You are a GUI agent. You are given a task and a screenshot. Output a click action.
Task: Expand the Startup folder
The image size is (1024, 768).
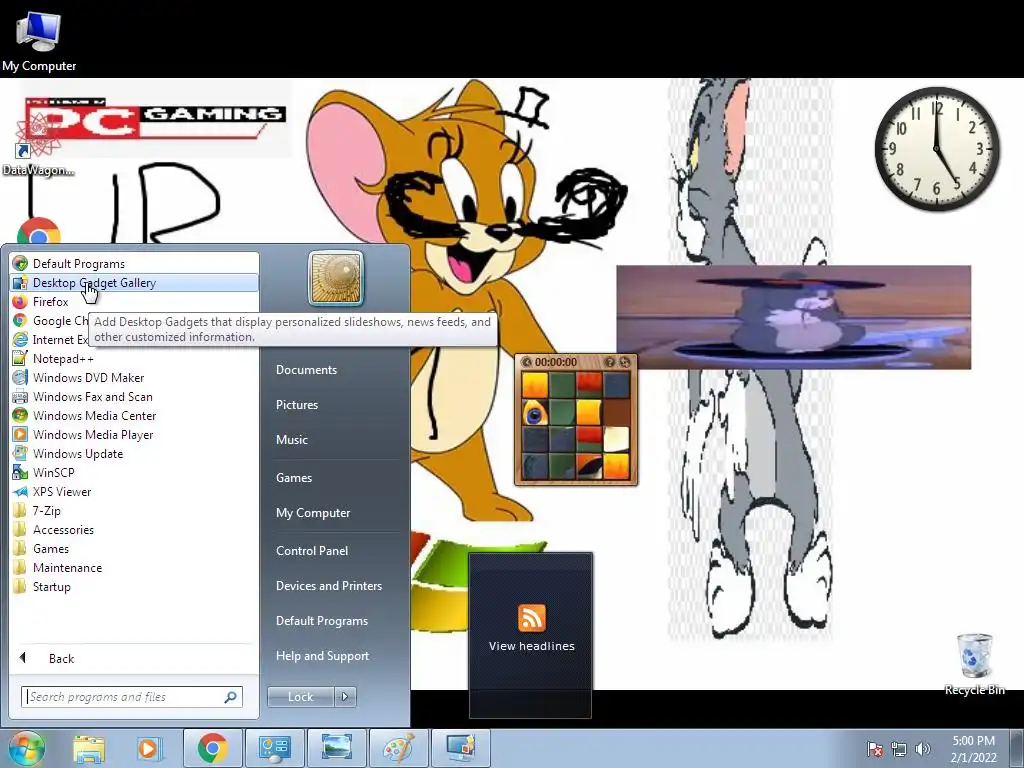134,586
